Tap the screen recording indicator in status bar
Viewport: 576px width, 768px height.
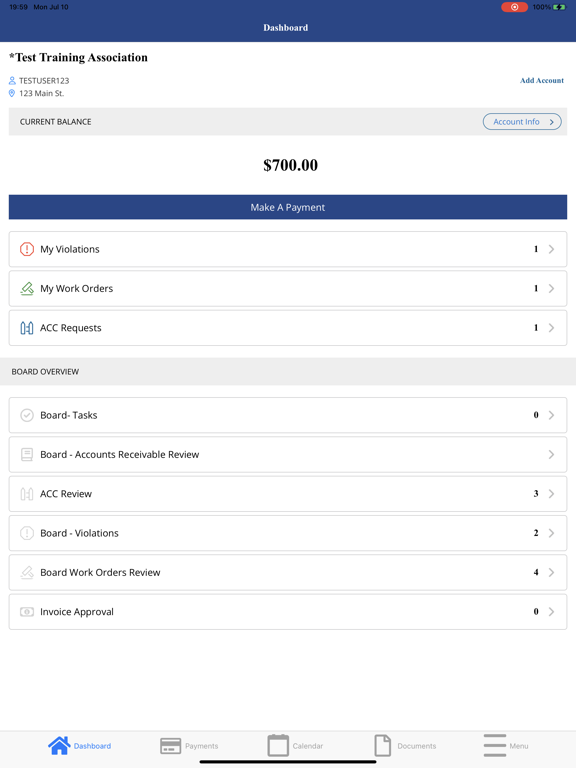point(514,7)
